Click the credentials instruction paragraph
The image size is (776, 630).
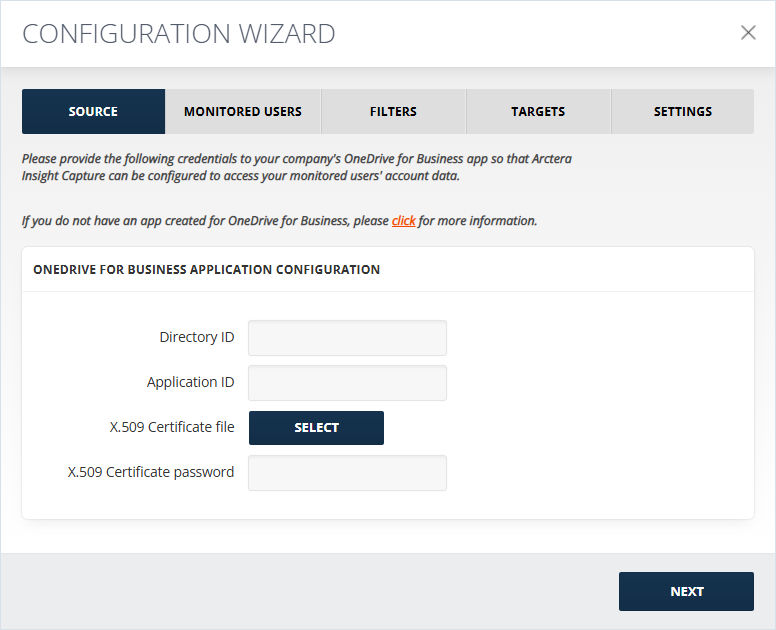click(297, 167)
